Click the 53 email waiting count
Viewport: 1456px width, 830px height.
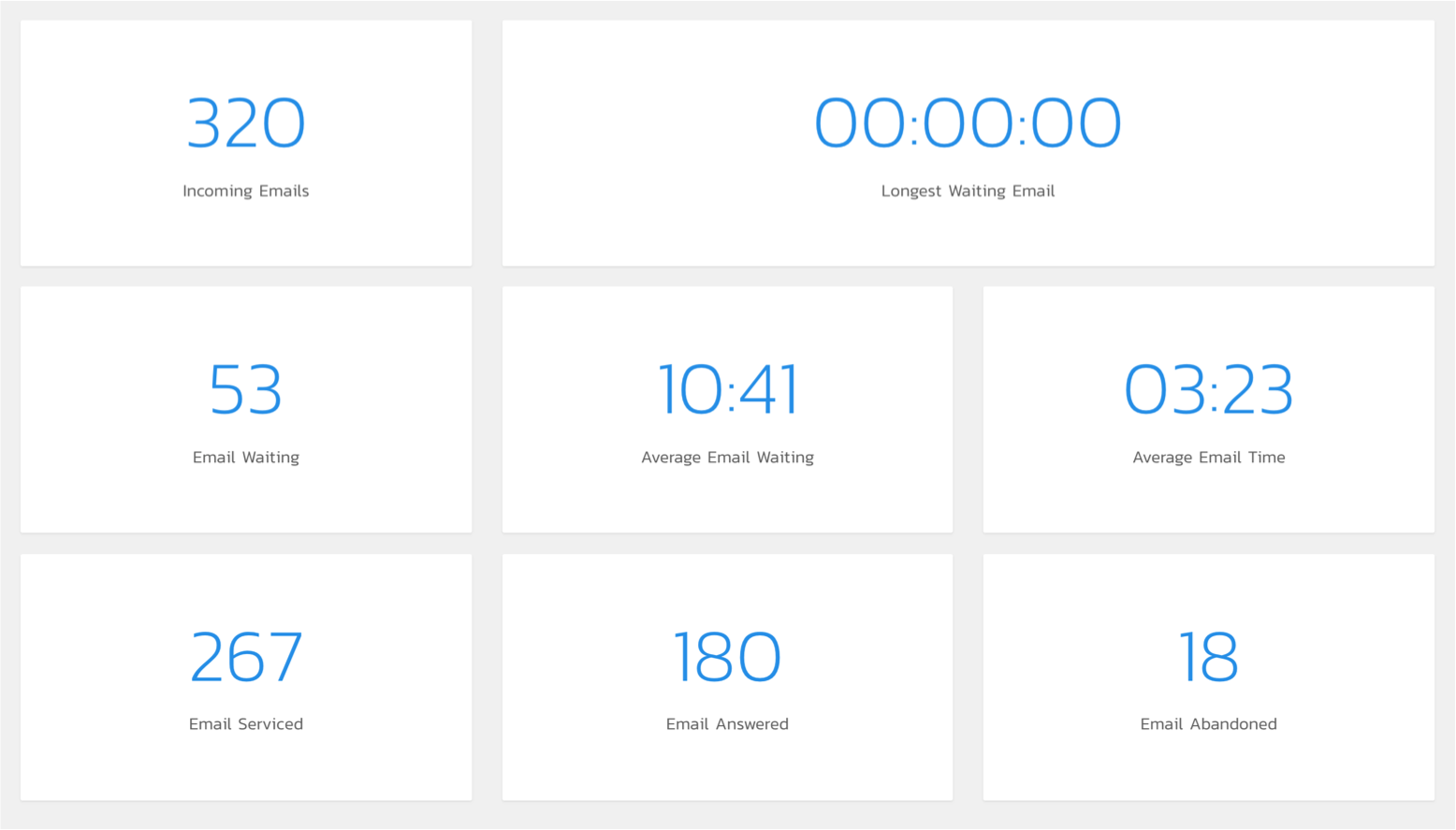[246, 390]
